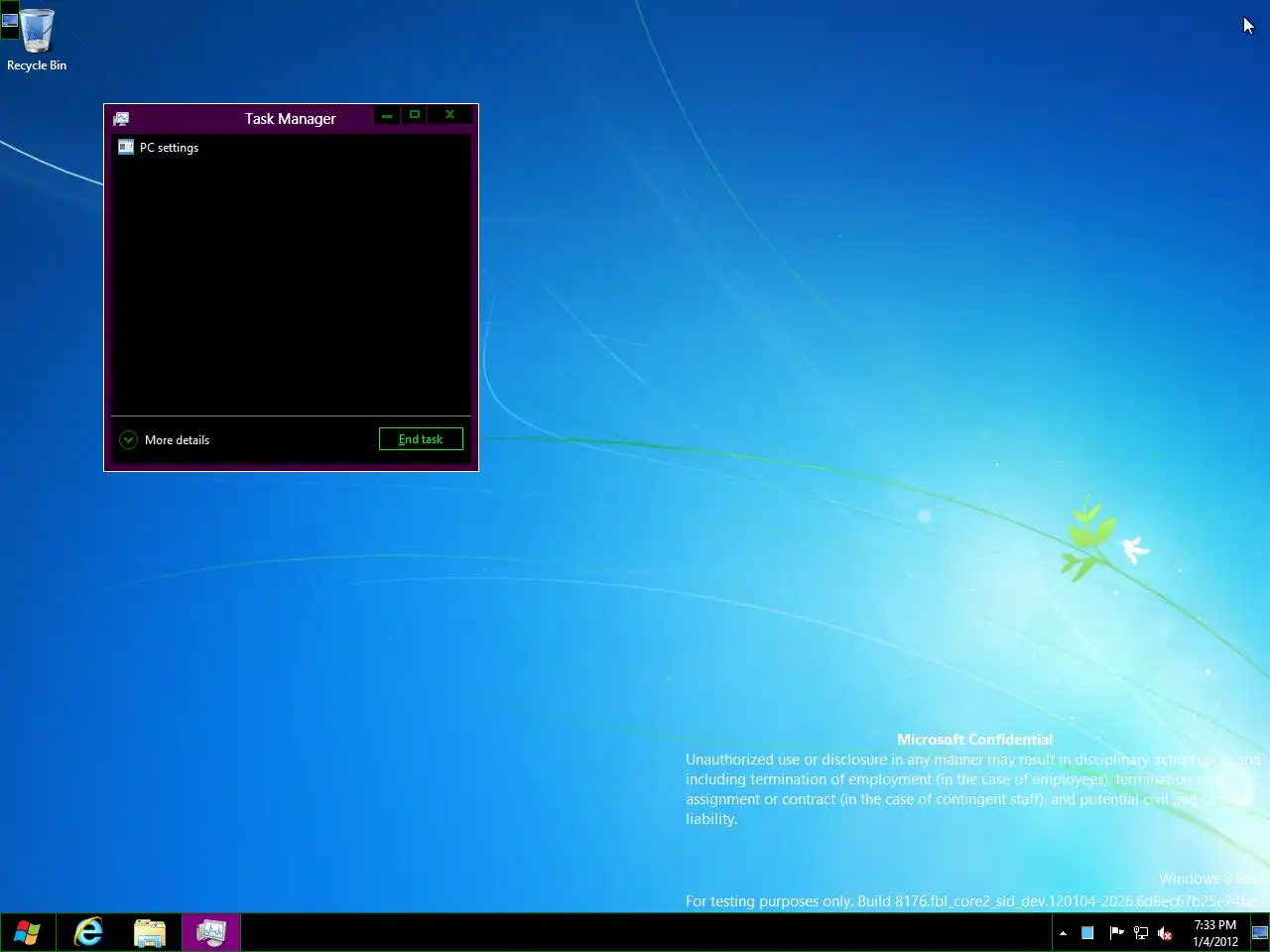Launch Internet Explorer from the taskbar
The image size is (1270, 952).
[88, 932]
